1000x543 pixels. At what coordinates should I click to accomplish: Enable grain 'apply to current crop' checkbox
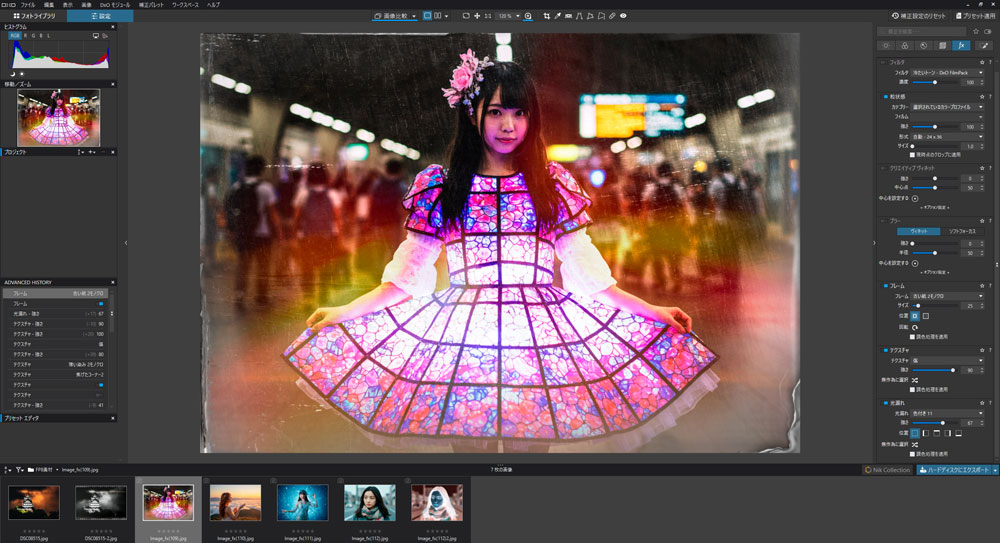pyautogui.click(x=912, y=155)
